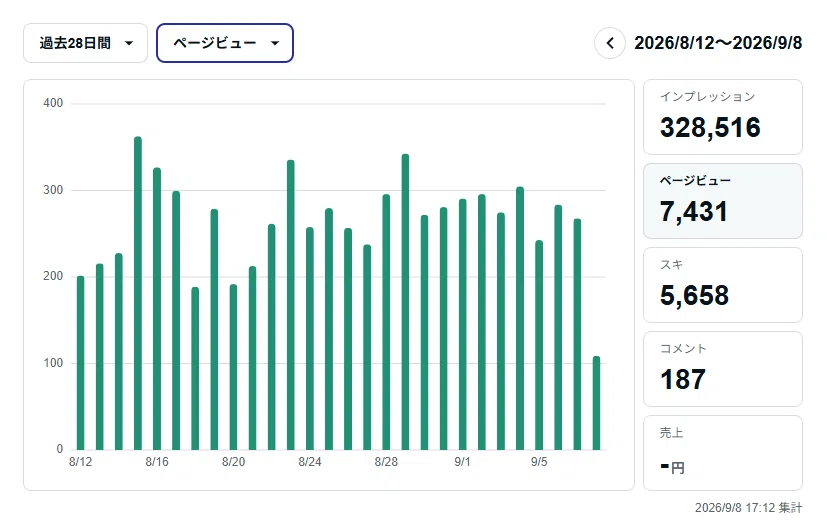
Task: Click the 400 y-axis label
Action: pyautogui.click(x=53, y=103)
